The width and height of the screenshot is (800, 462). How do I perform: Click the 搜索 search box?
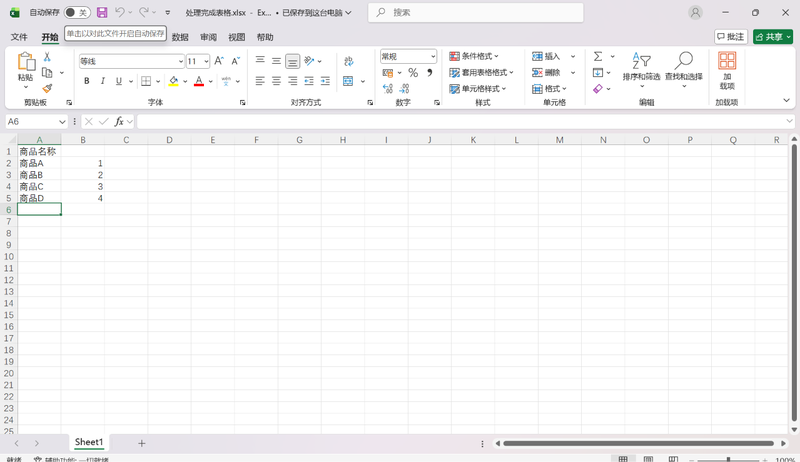[x=476, y=12]
